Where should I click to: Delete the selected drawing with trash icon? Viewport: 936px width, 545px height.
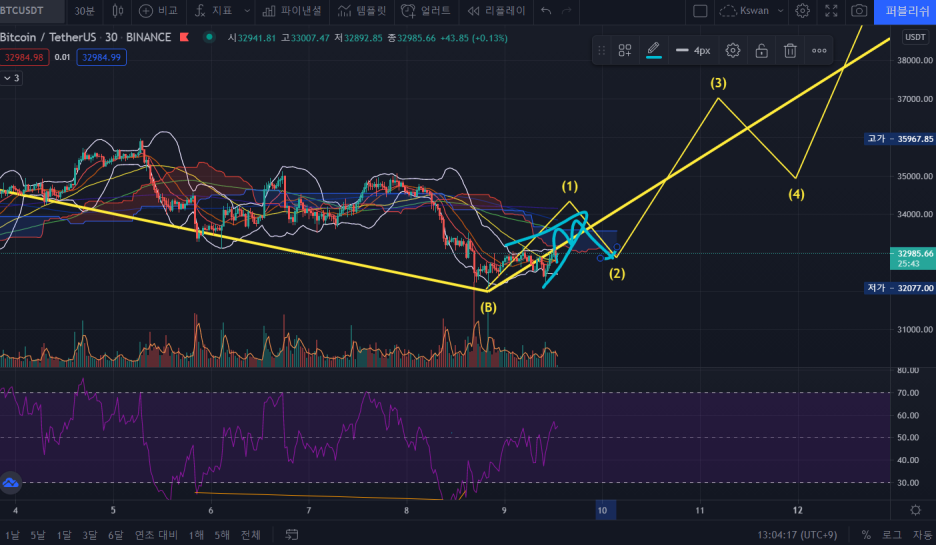790,51
